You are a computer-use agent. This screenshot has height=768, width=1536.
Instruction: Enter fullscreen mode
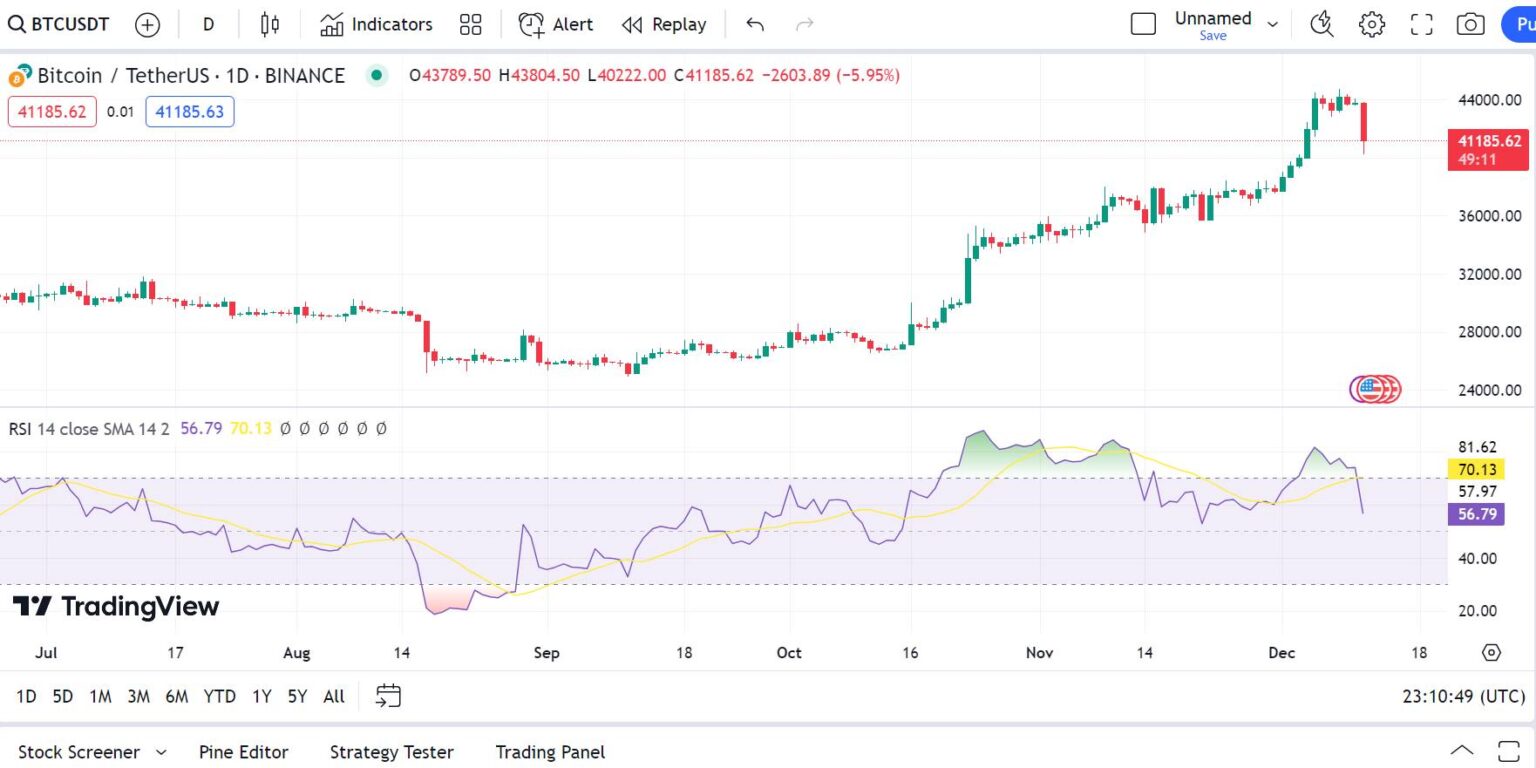tap(1420, 24)
